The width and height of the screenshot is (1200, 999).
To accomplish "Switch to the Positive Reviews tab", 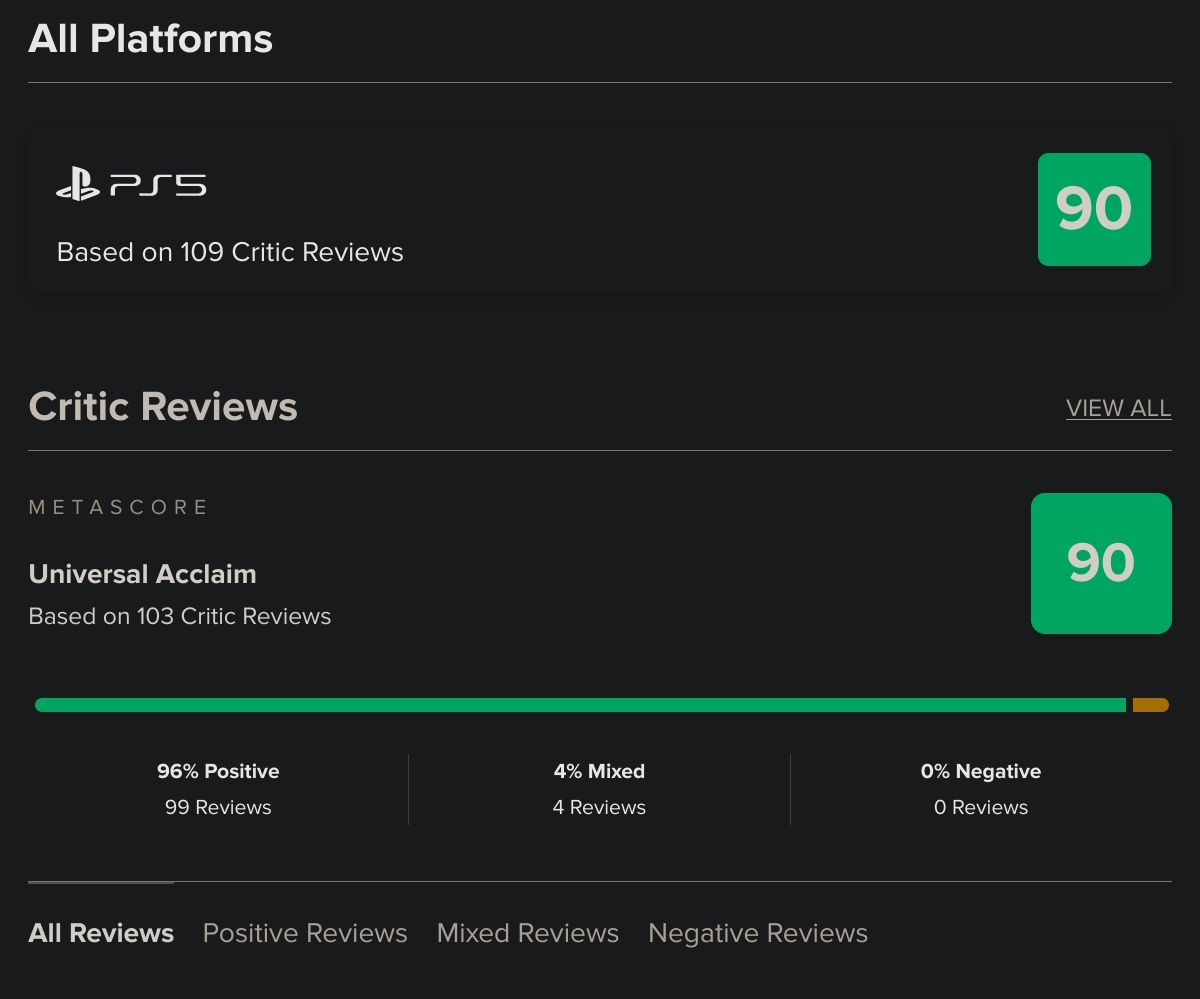I will pos(305,933).
